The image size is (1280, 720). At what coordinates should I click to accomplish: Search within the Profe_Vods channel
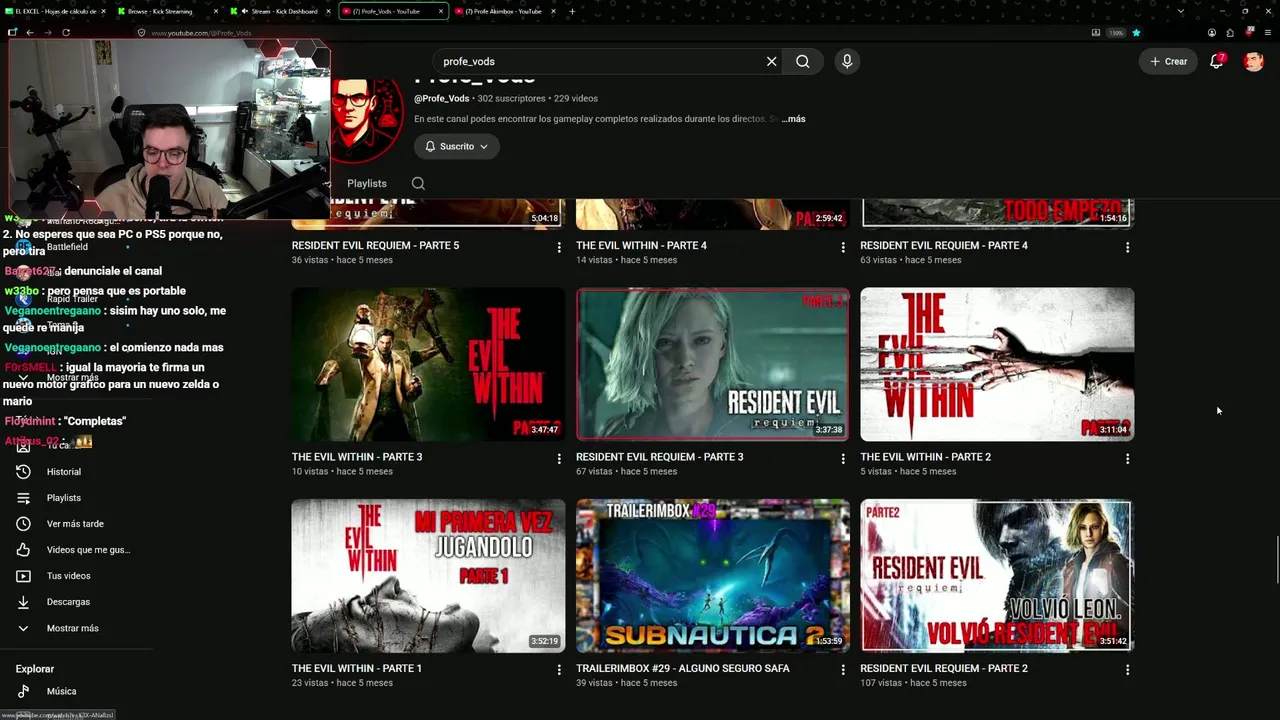(418, 183)
